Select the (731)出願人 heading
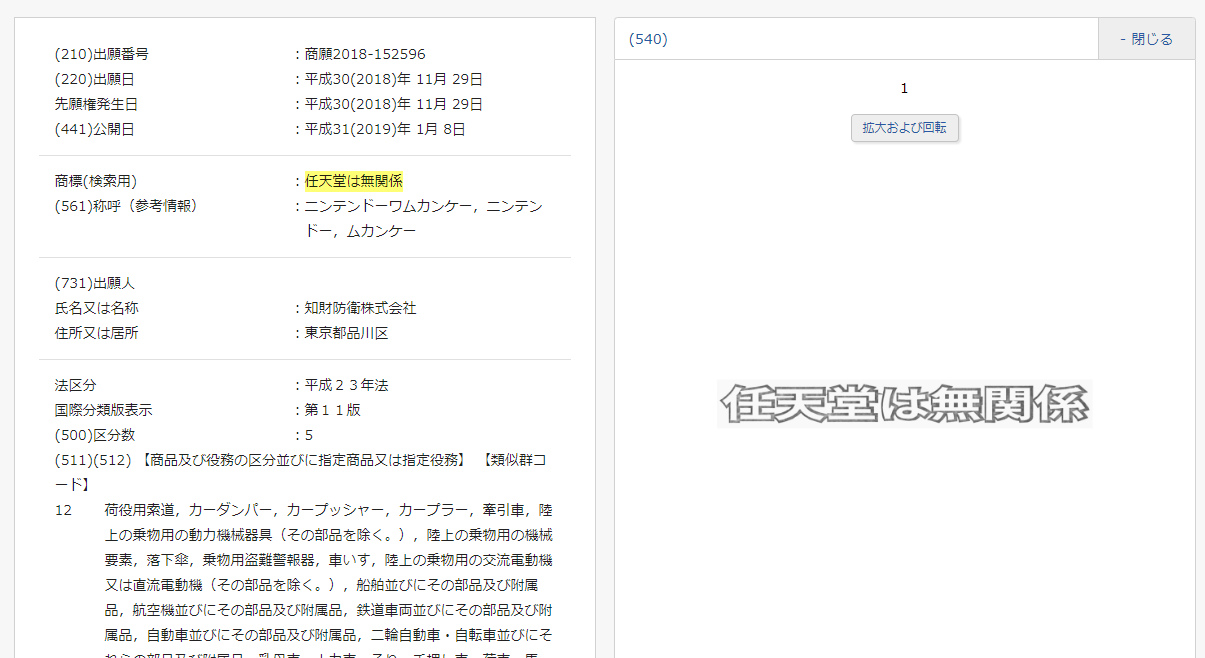This screenshot has width=1205, height=658. tap(95, 283)
